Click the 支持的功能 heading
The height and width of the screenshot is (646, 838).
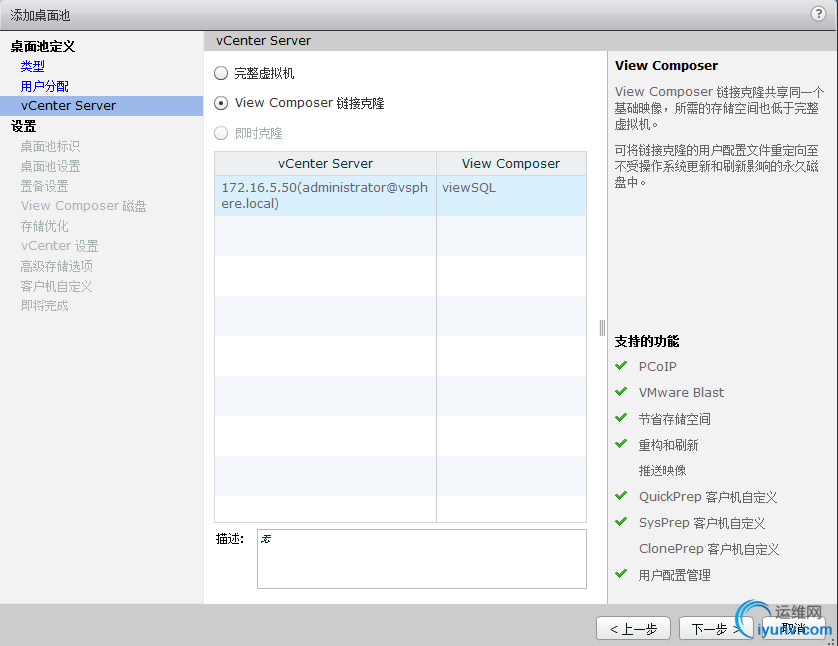(x=647, y=341)
